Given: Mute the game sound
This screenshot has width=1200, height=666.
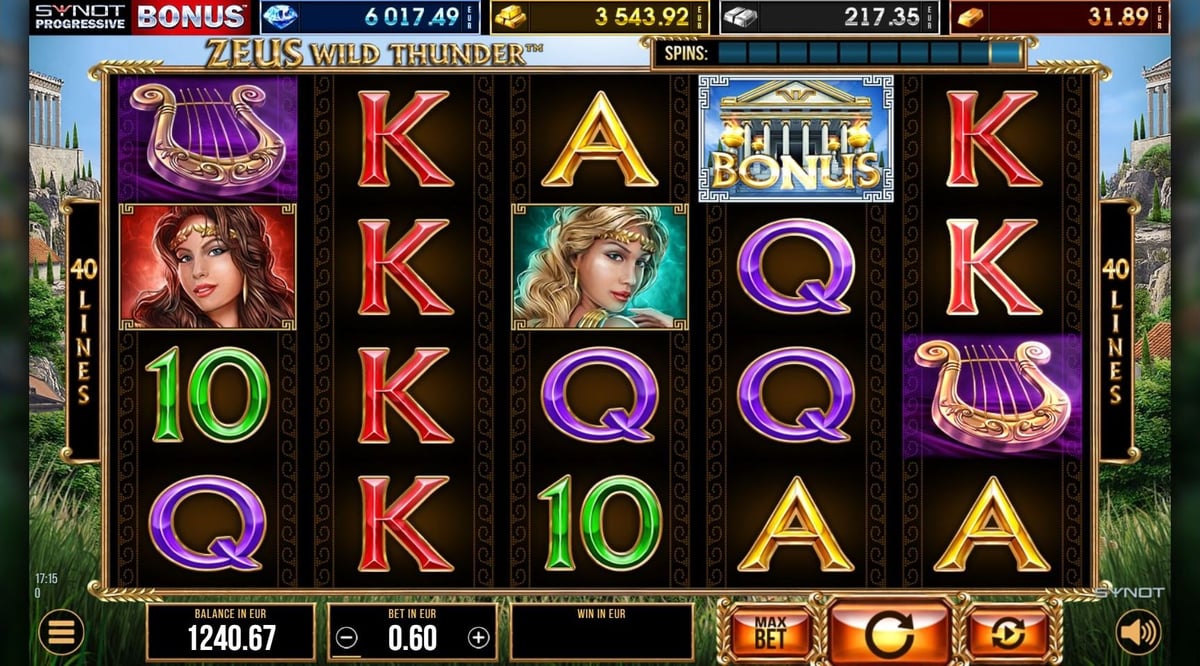Looking at the screenshot, I should (1138, 632).
